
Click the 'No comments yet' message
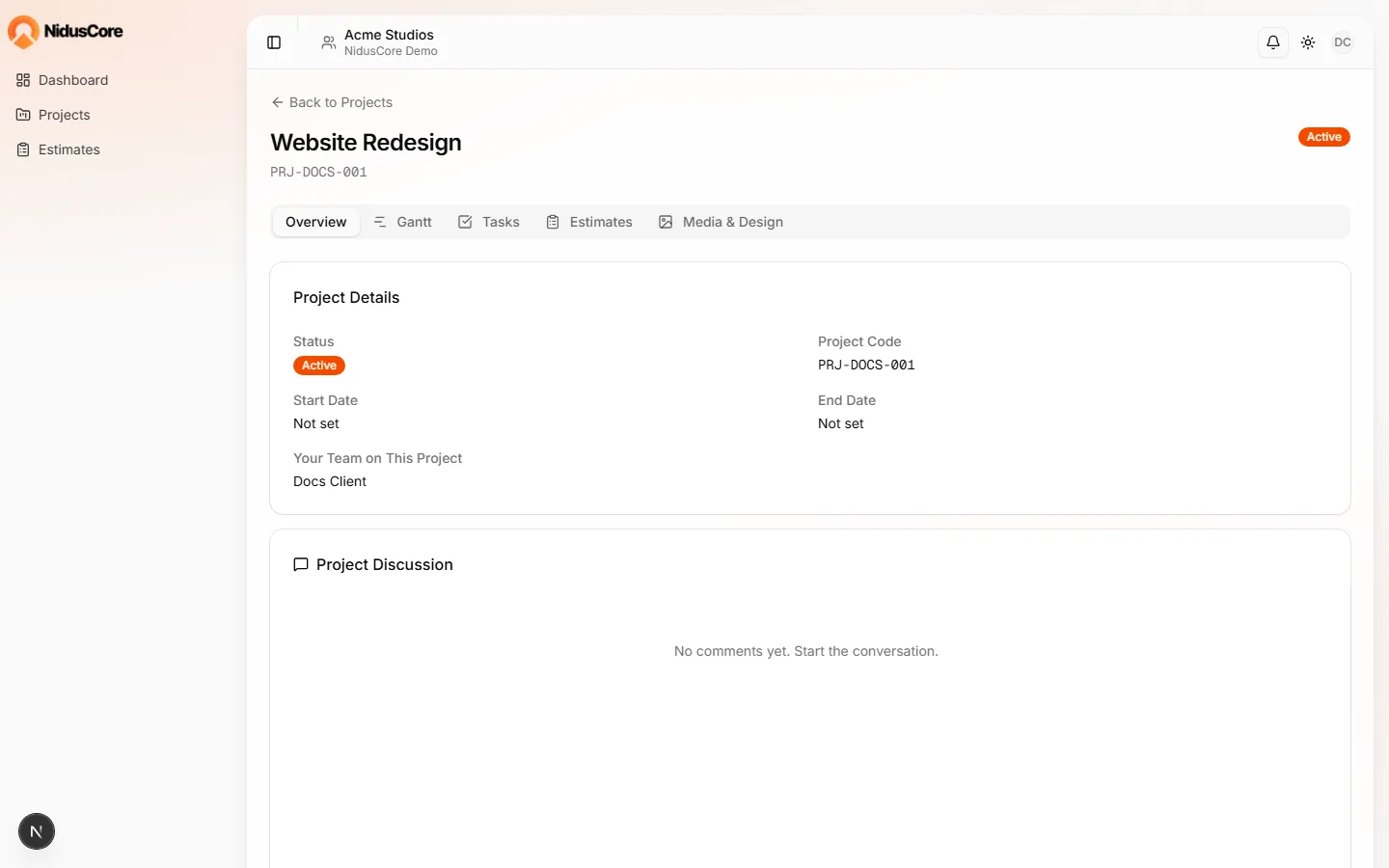[806, 651]
